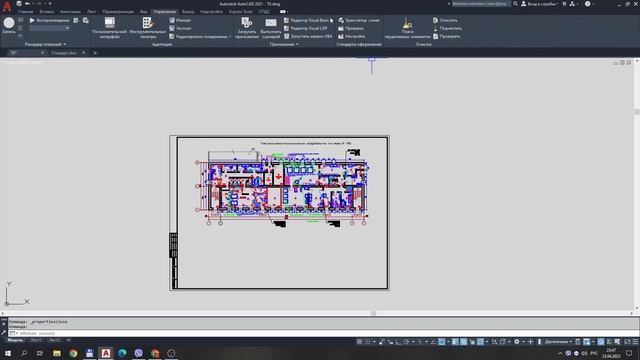Click Выполнить сценарий icon

[271, 28]
